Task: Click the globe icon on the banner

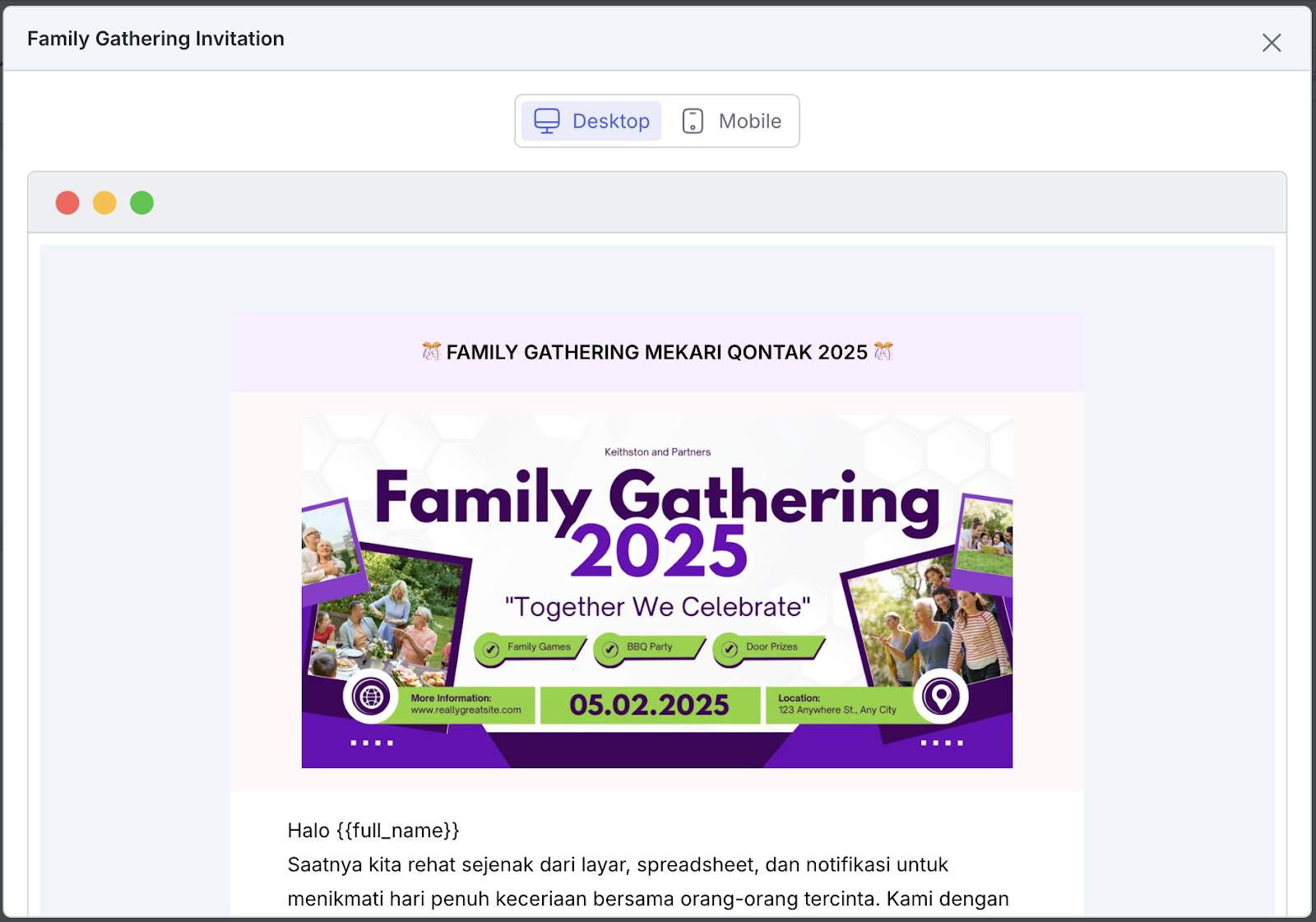Action: tap(372, 697)
